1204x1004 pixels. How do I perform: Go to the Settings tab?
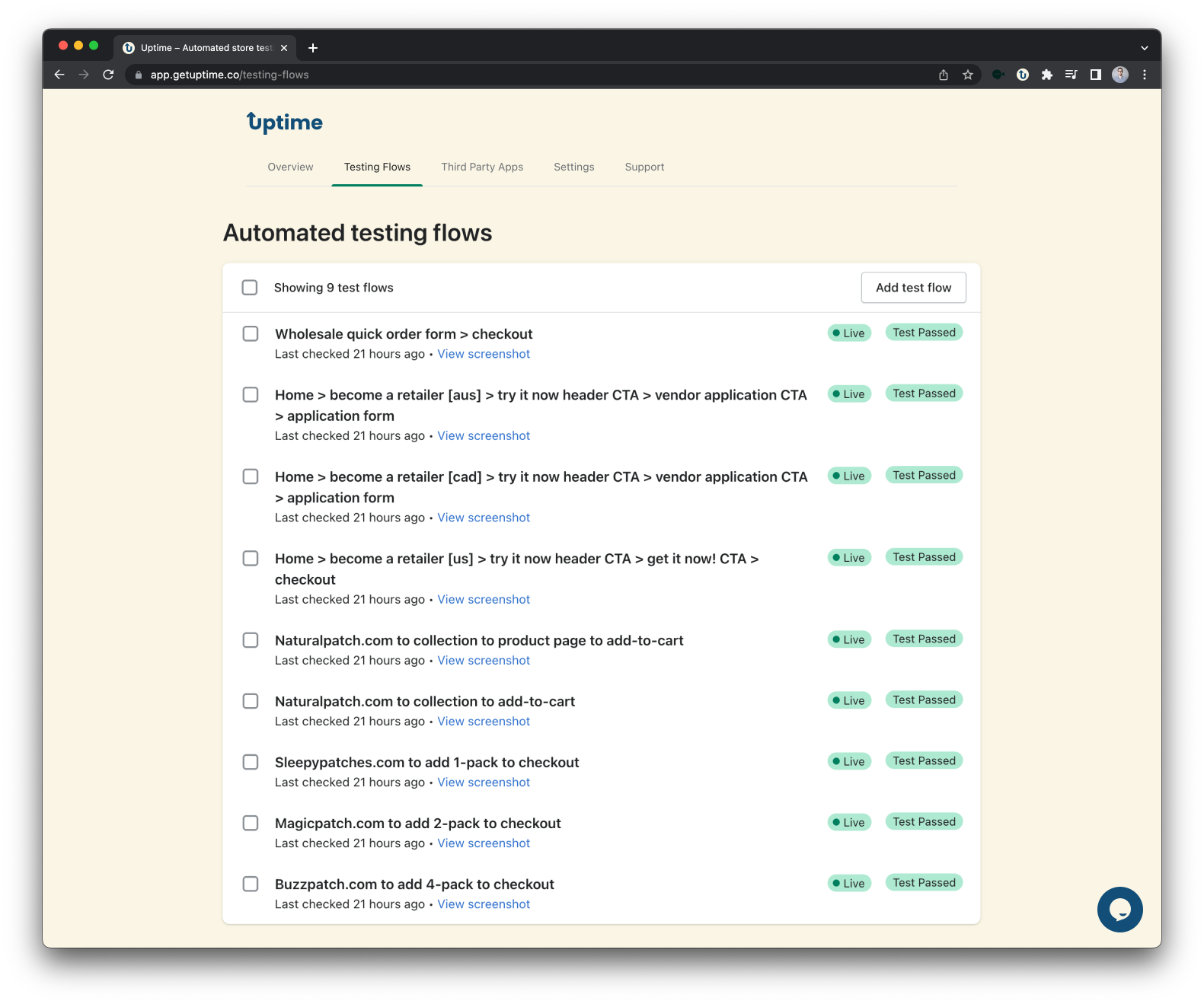tap(574, 167)
